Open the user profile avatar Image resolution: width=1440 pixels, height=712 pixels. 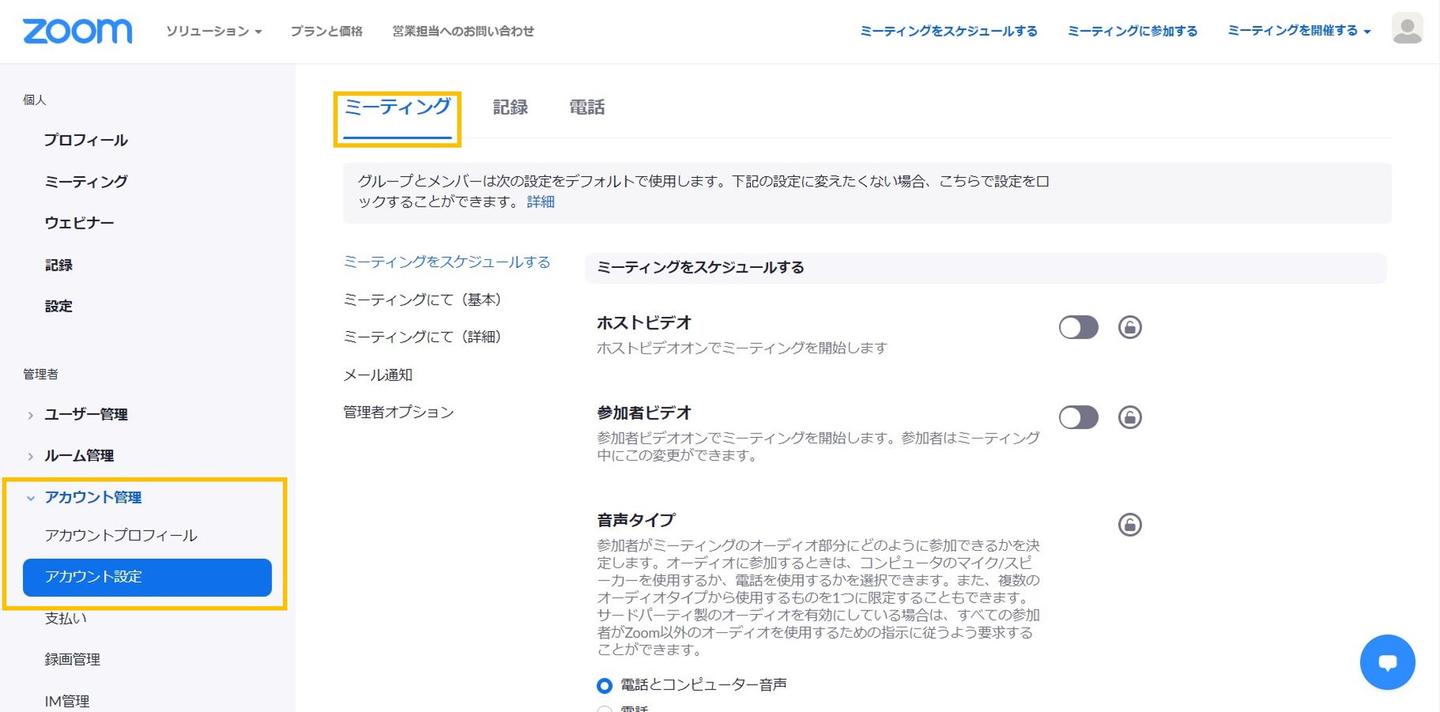click(x=1407, y=29)
